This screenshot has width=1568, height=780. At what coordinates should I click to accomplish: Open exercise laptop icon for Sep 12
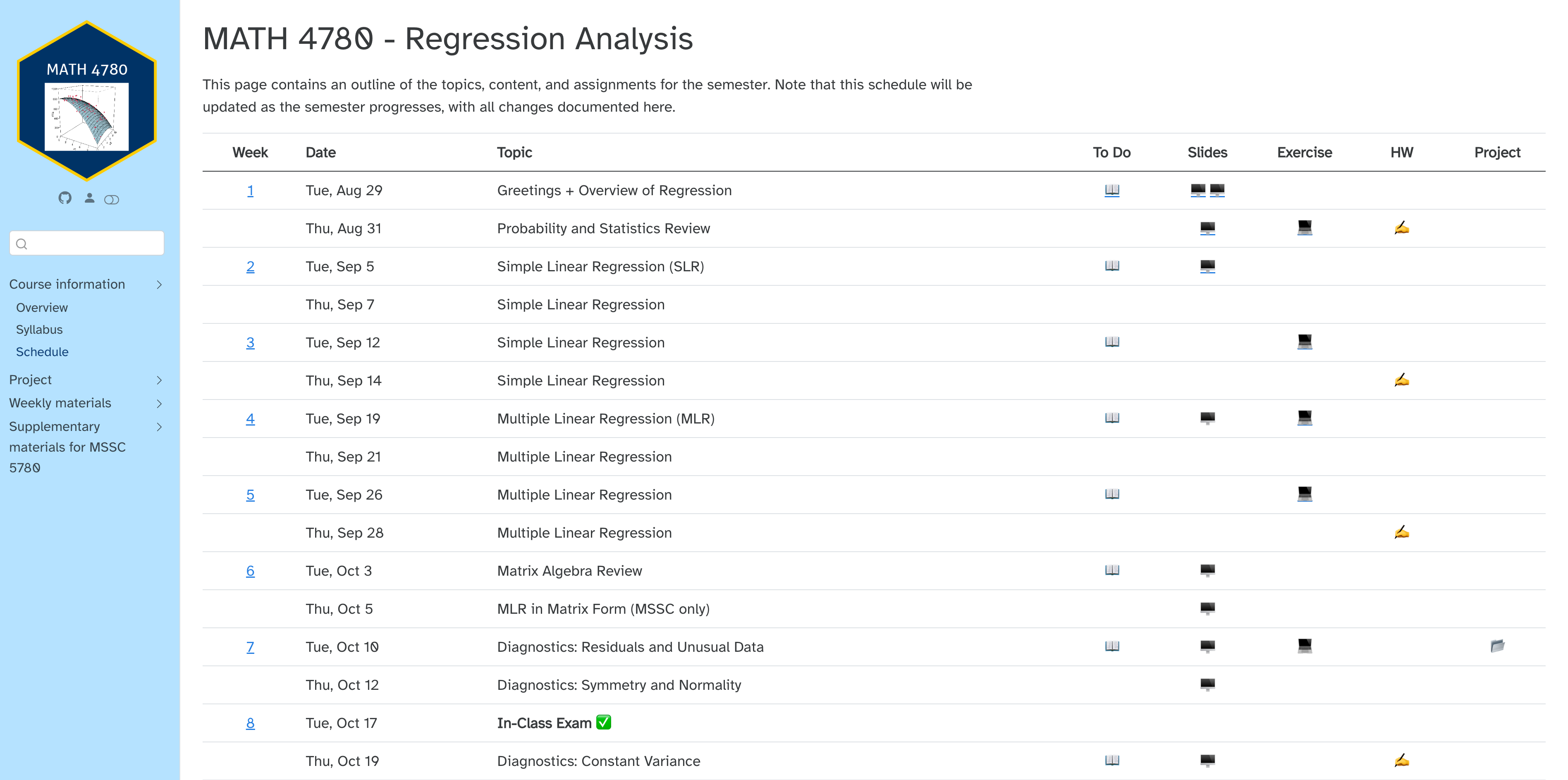click(x=1304, y=342)
